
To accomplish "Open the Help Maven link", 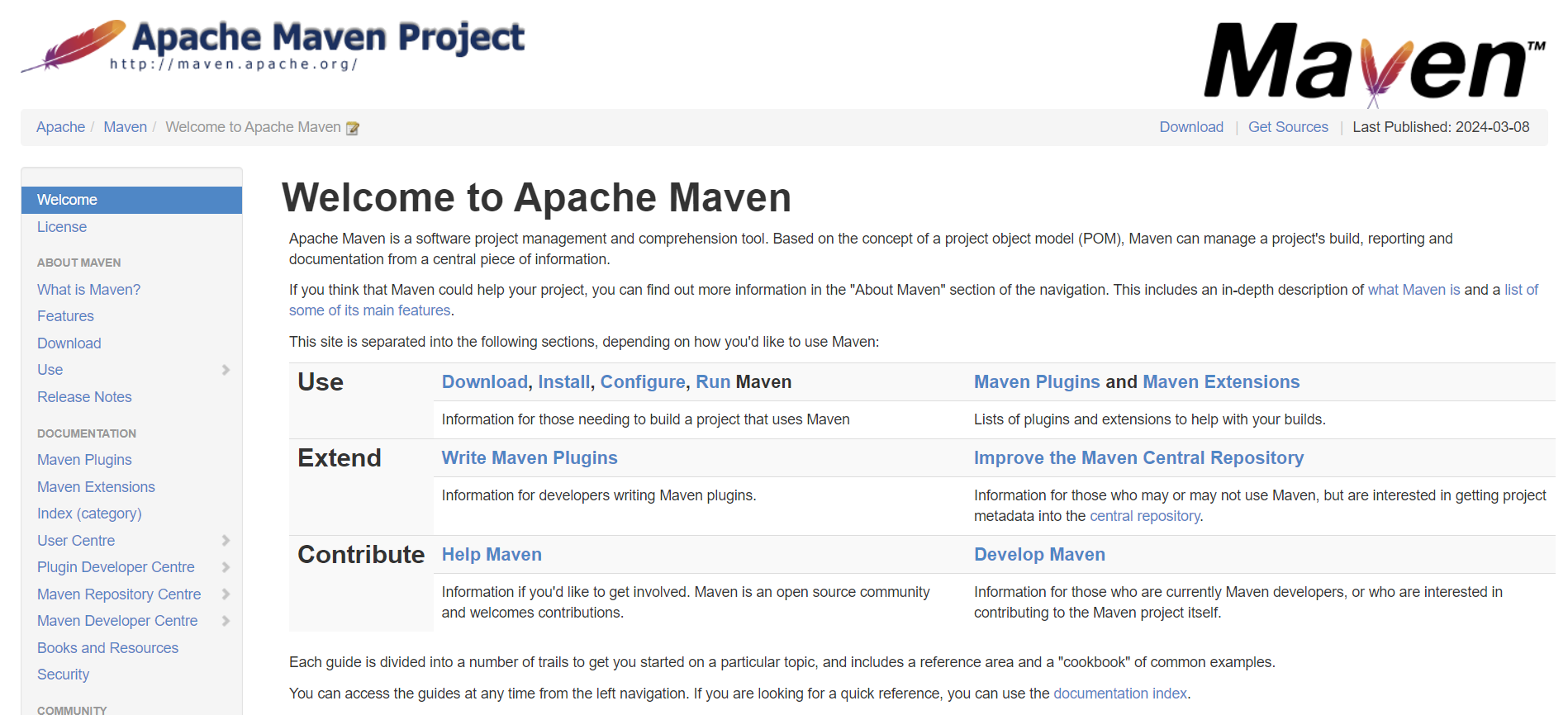I will [x=492, y=555].
